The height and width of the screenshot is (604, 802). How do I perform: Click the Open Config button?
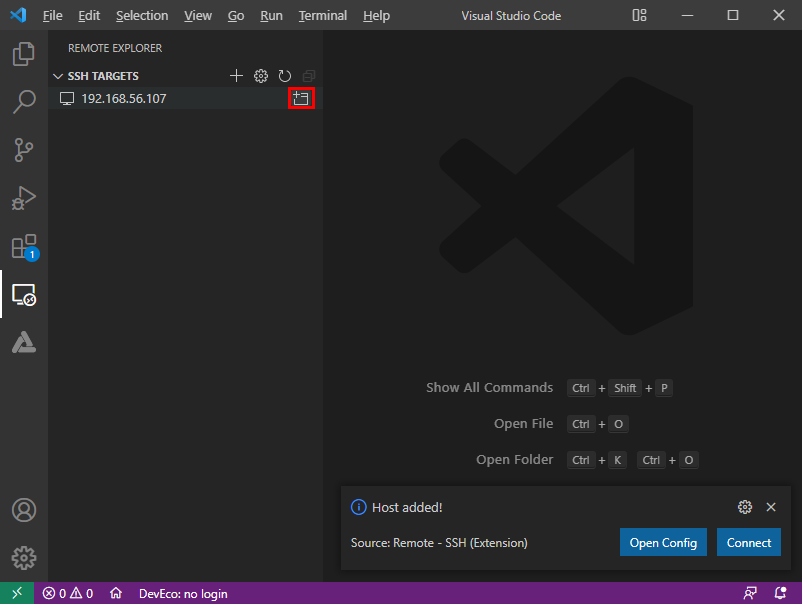[x=663, y=542]
